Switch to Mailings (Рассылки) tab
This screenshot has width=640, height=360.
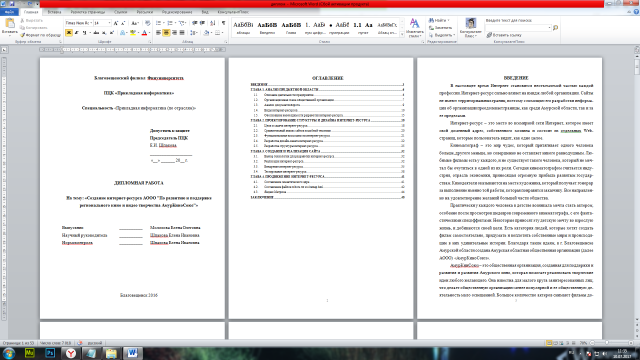click(144, 12)
